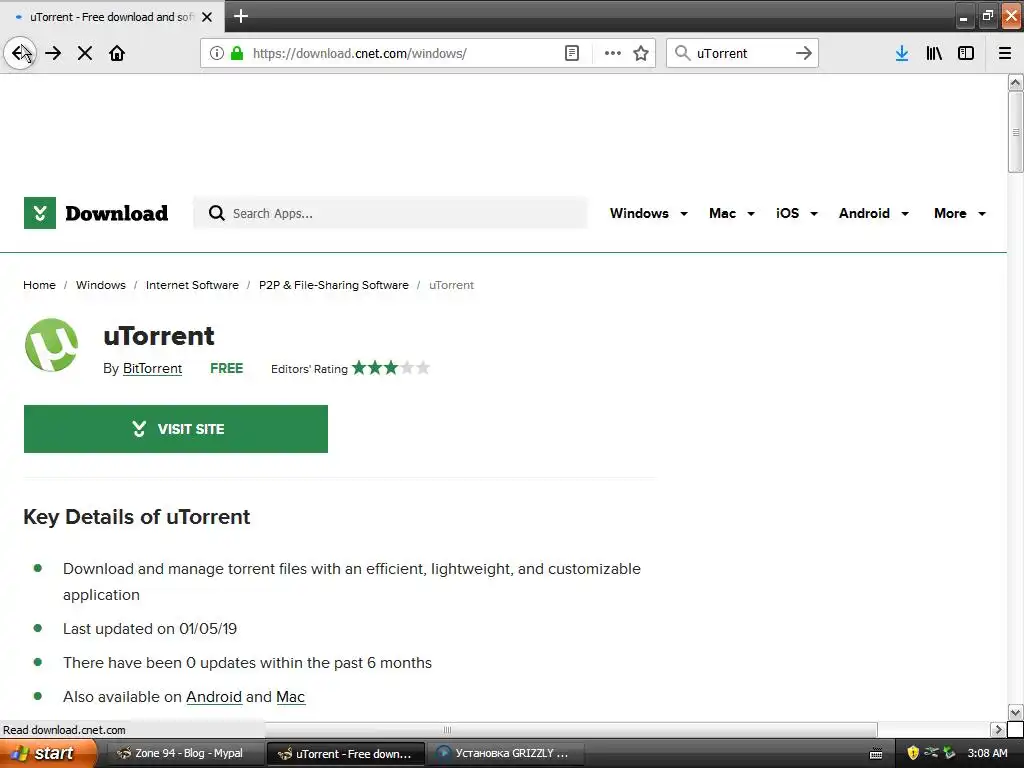Switch to Установка GRIZZLY taskbar window
Image resolution: width=1024 pixels, height=768 pixels.
(x=506, y=753)
